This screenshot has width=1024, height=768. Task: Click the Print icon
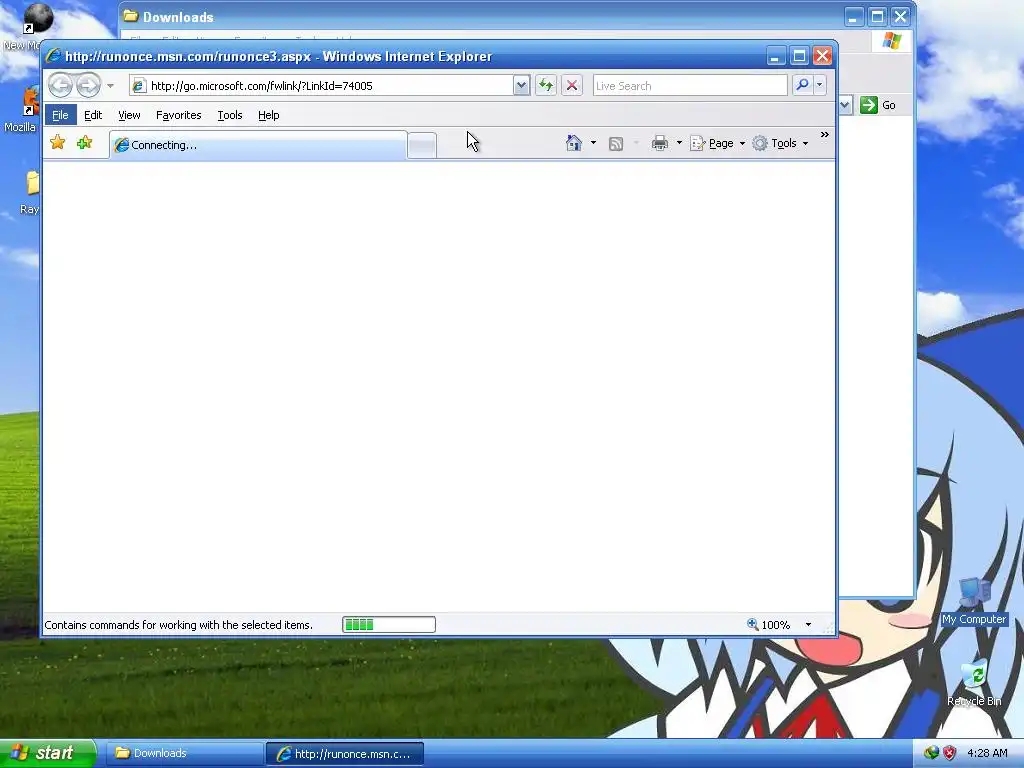[x=660, y=143]
